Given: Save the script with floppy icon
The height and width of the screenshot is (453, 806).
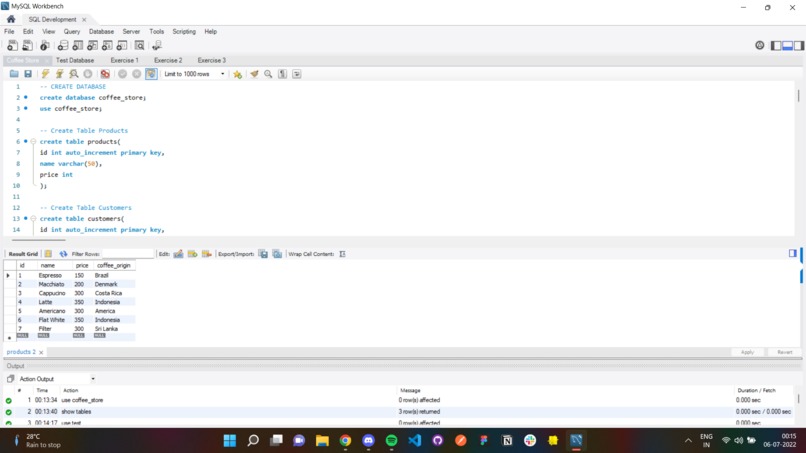Looking at the screenshot, I should tap(28, 74).
